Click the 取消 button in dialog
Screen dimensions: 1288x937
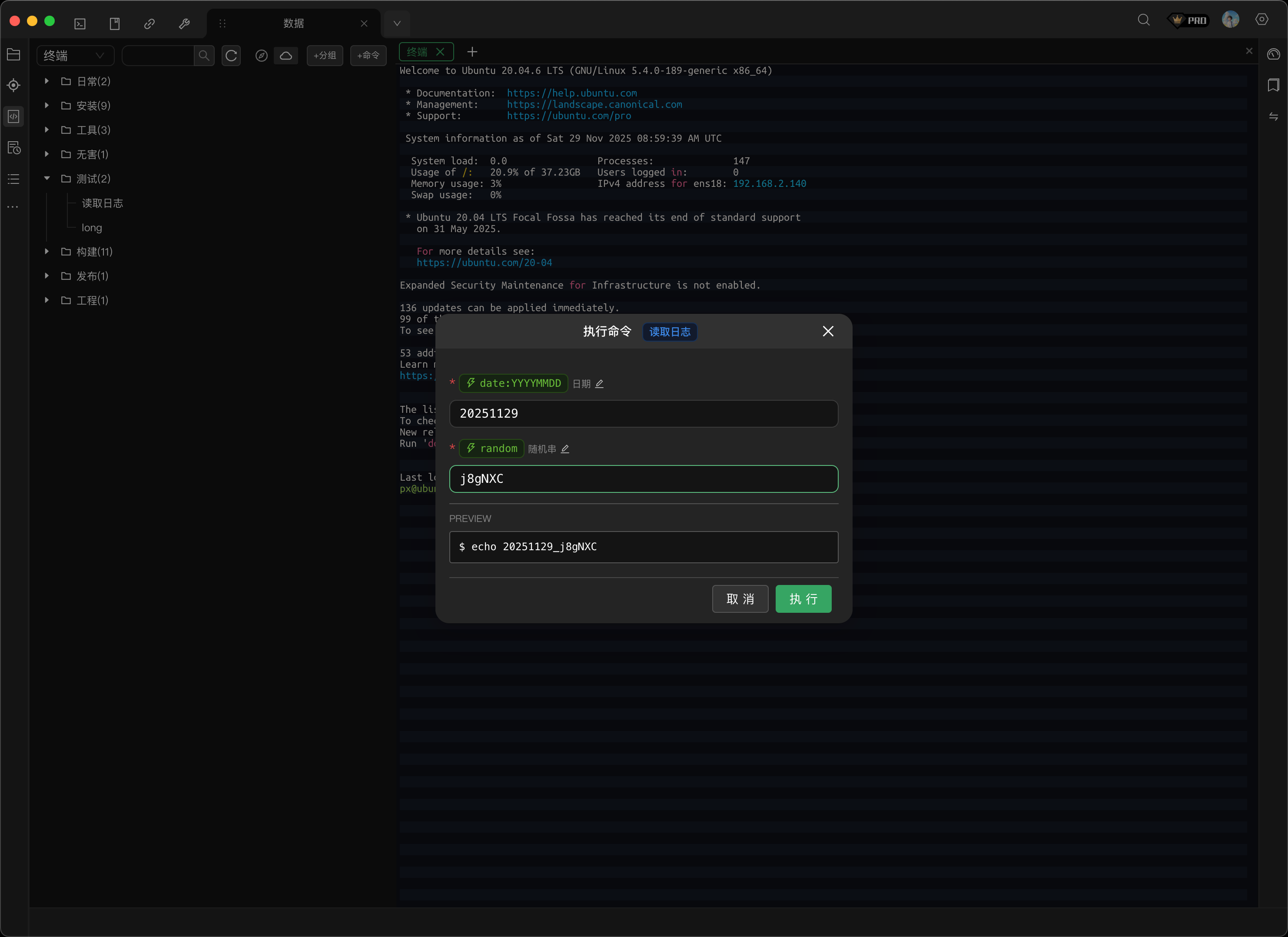coord(740,599)
